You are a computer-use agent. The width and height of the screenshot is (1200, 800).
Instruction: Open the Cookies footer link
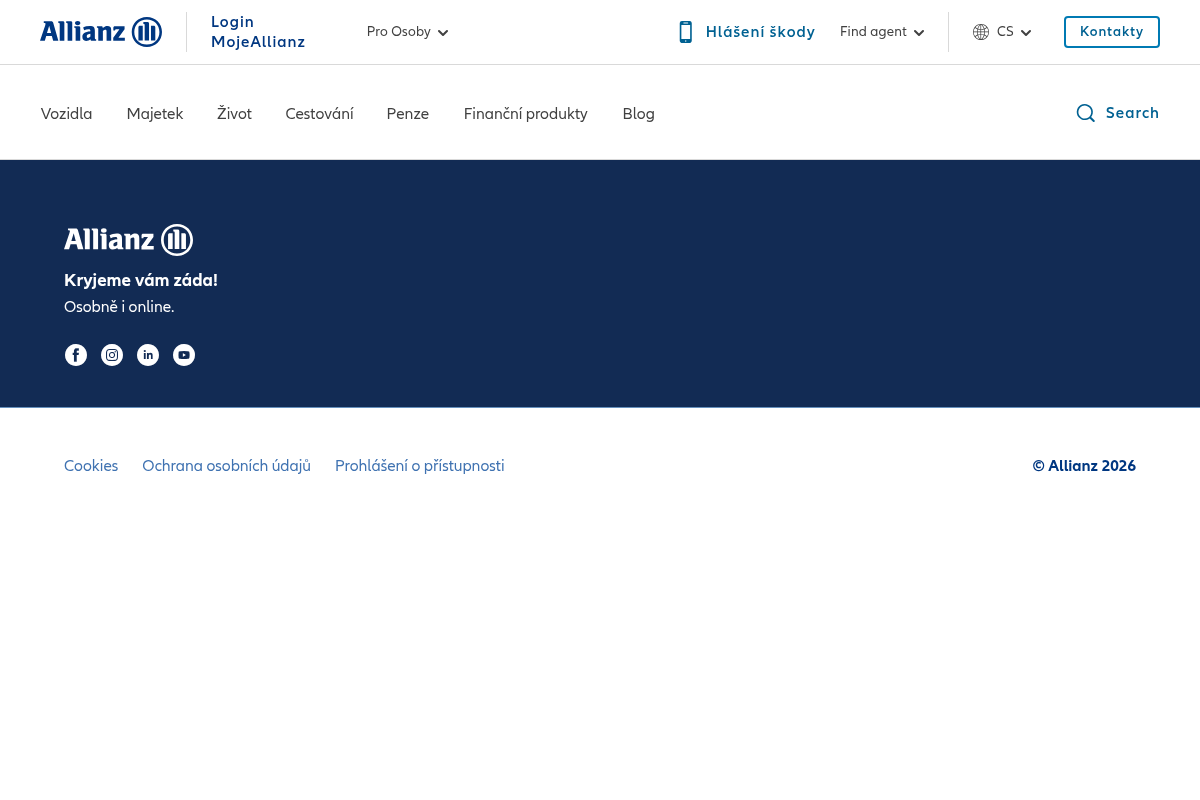(91, 466)
